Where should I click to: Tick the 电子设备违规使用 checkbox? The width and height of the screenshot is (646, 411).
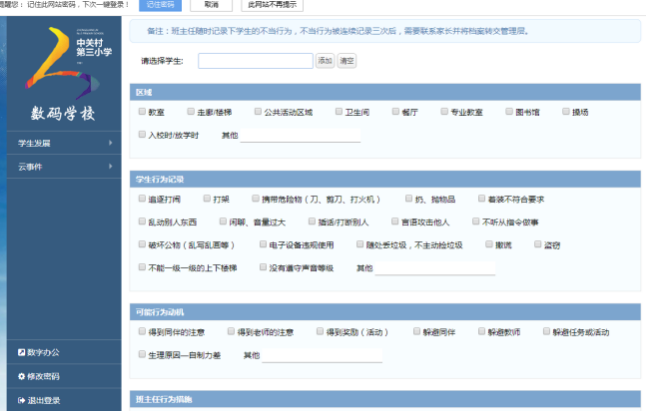tap(263, 244)
